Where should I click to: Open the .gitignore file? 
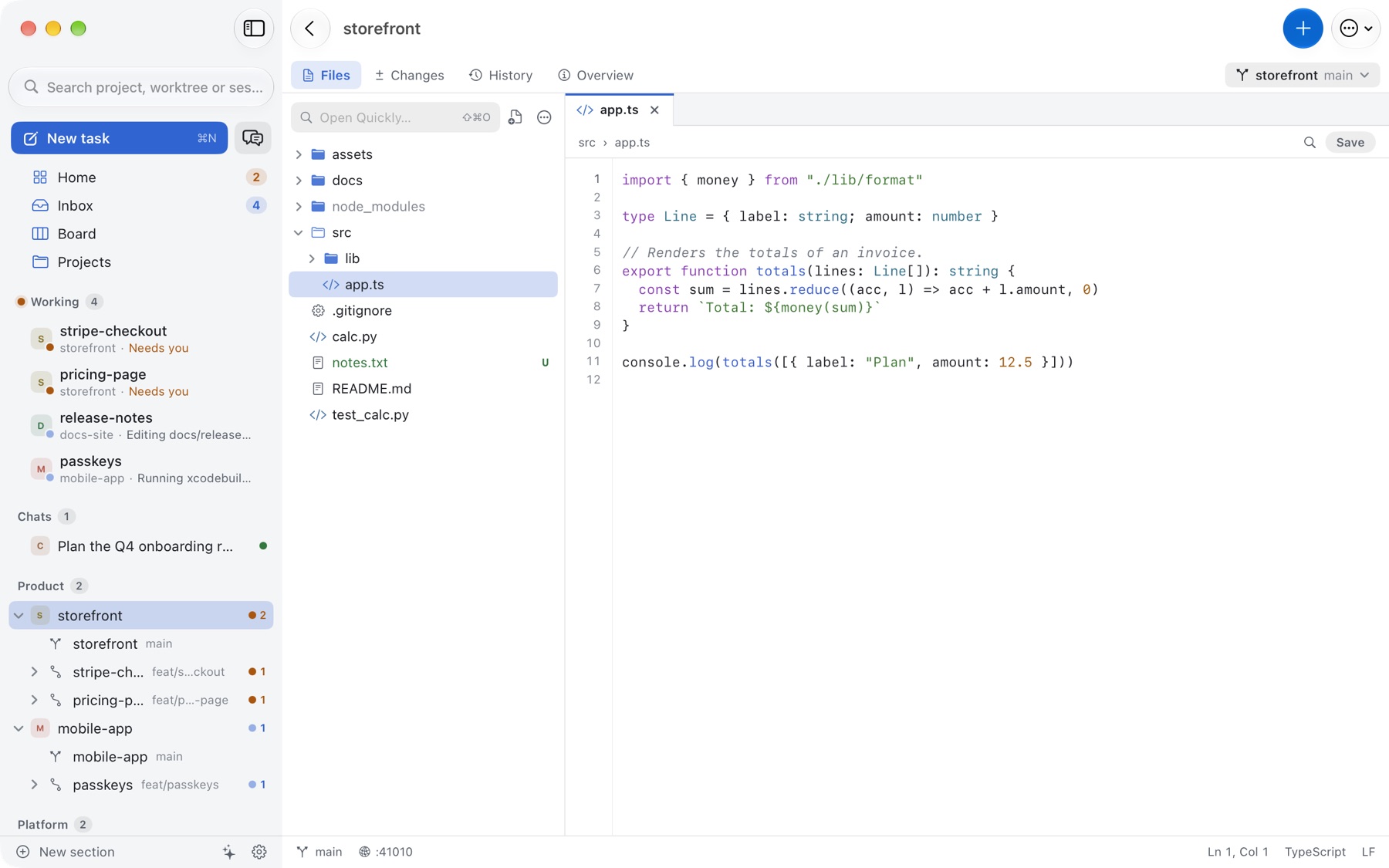click(423, 311)
